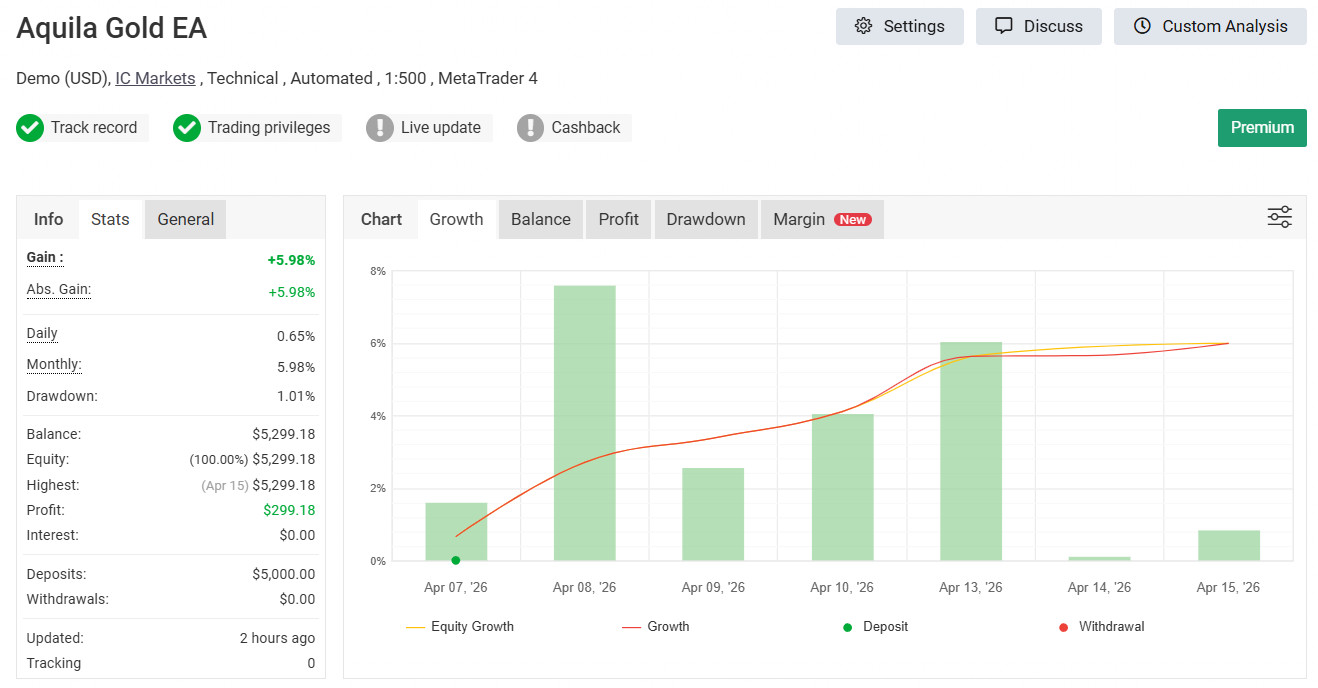Image resolution: width=1318 pixels, height=688 pixels.
Task: Switch to the Balance chart tab
Action: (x=541, y=219)
